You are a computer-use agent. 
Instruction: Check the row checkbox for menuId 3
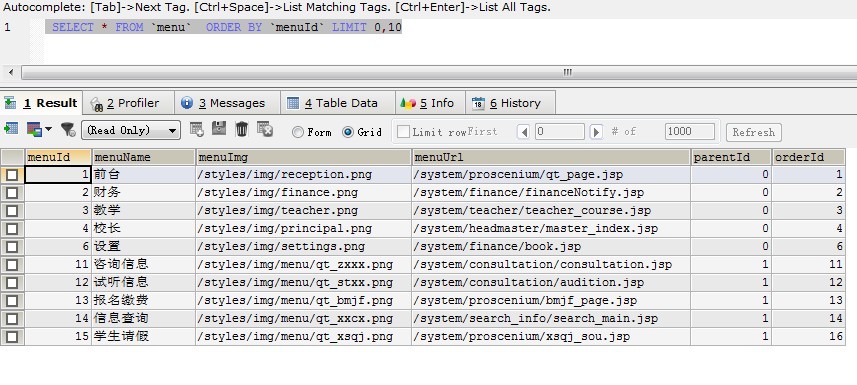tap(12, 211)
